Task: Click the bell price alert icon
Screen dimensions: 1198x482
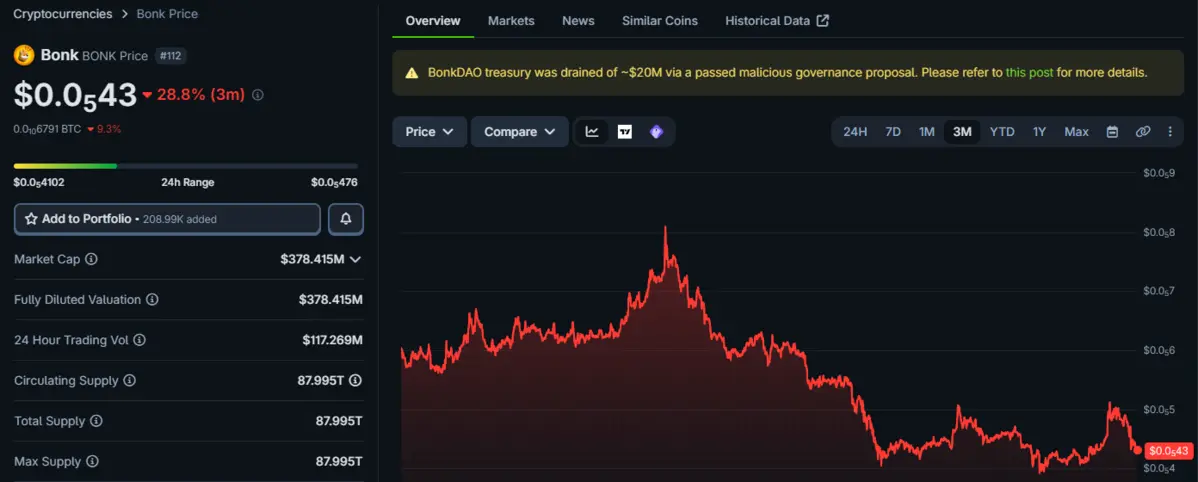Action: coord(346,219)
